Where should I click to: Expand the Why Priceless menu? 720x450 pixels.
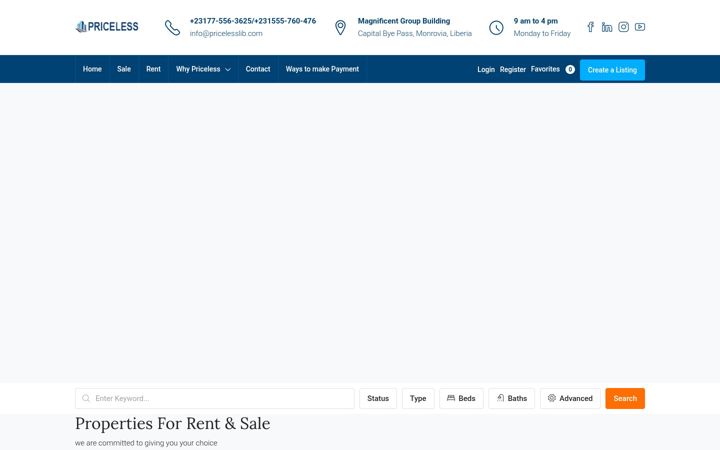(203, 69)
